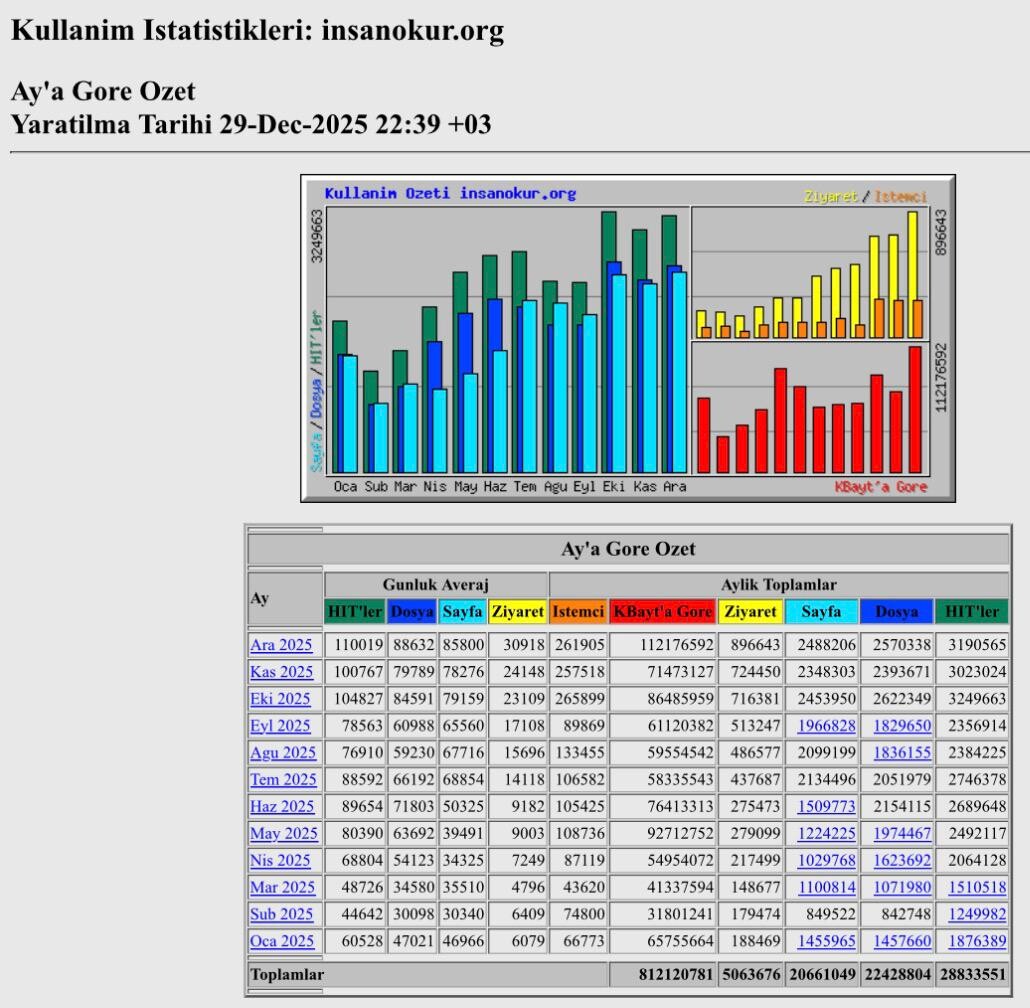Go to the Tem 2025 report
This screenshot has height=1008, width=1030.
tap(283, 780)
